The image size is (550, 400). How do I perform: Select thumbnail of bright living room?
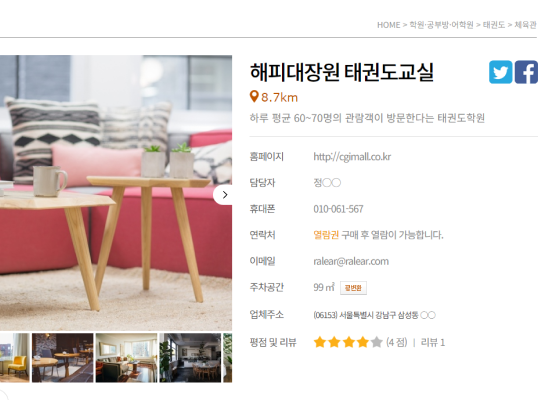click(x=127, y=358)
